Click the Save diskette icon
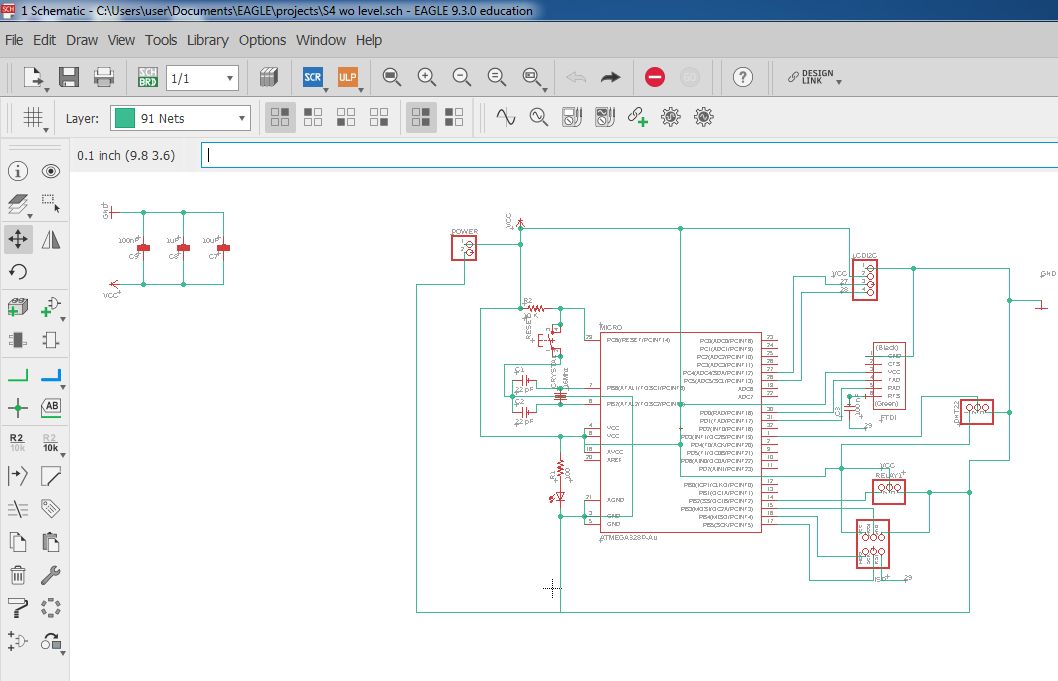This screenshot has height=681, width=1058. pos(69,77)
